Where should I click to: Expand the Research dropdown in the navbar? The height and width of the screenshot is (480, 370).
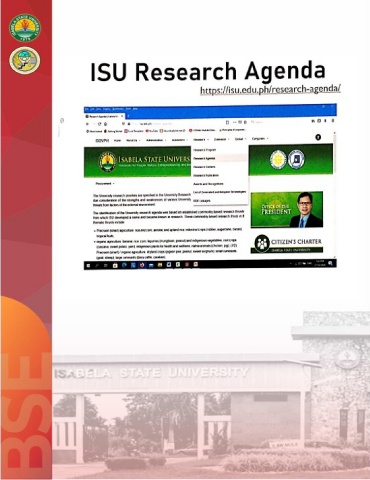[201, 140]
